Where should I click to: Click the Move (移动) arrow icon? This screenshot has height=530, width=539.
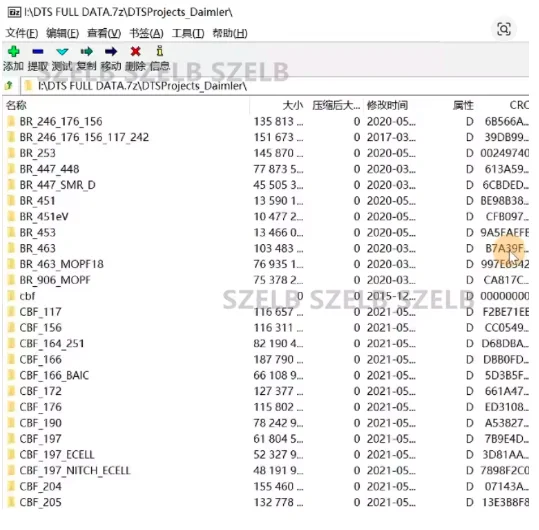pyautogui.click(x=111, y=52)
